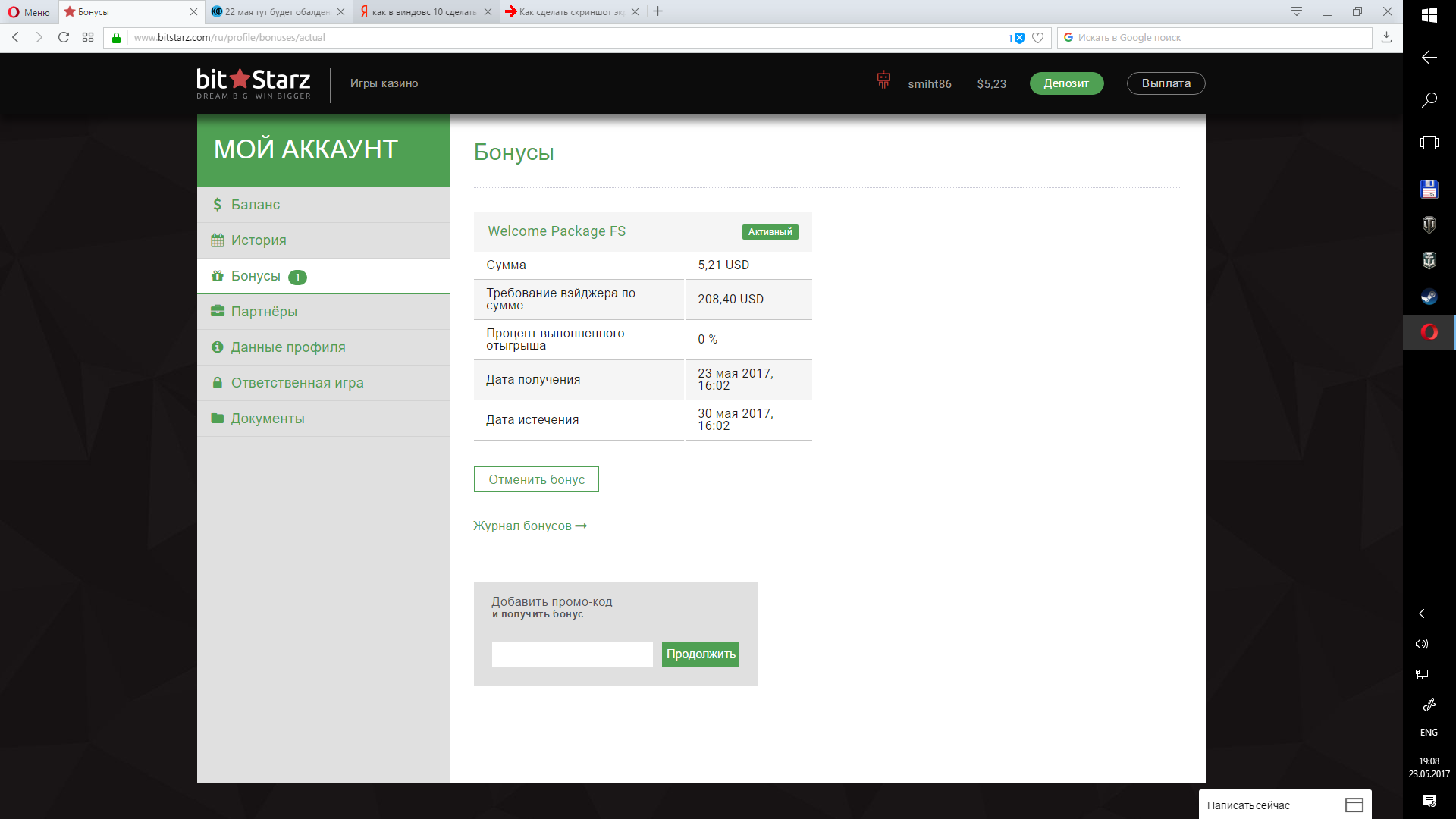Open the Журнал бонусов link

(529, 526)
